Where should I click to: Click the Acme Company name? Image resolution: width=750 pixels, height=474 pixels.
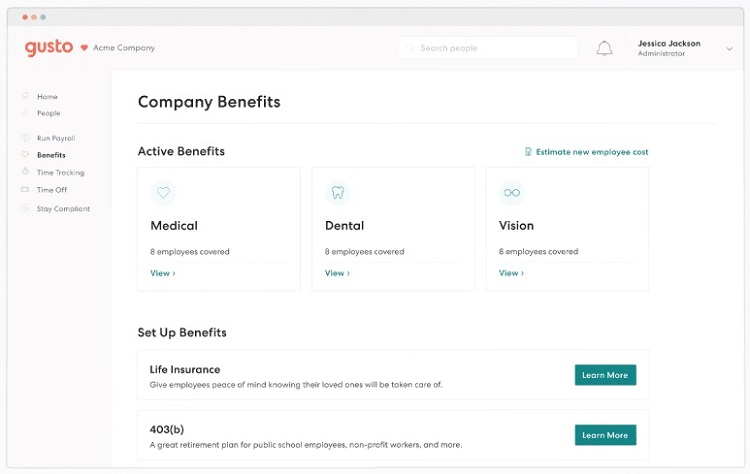point(124,48)
